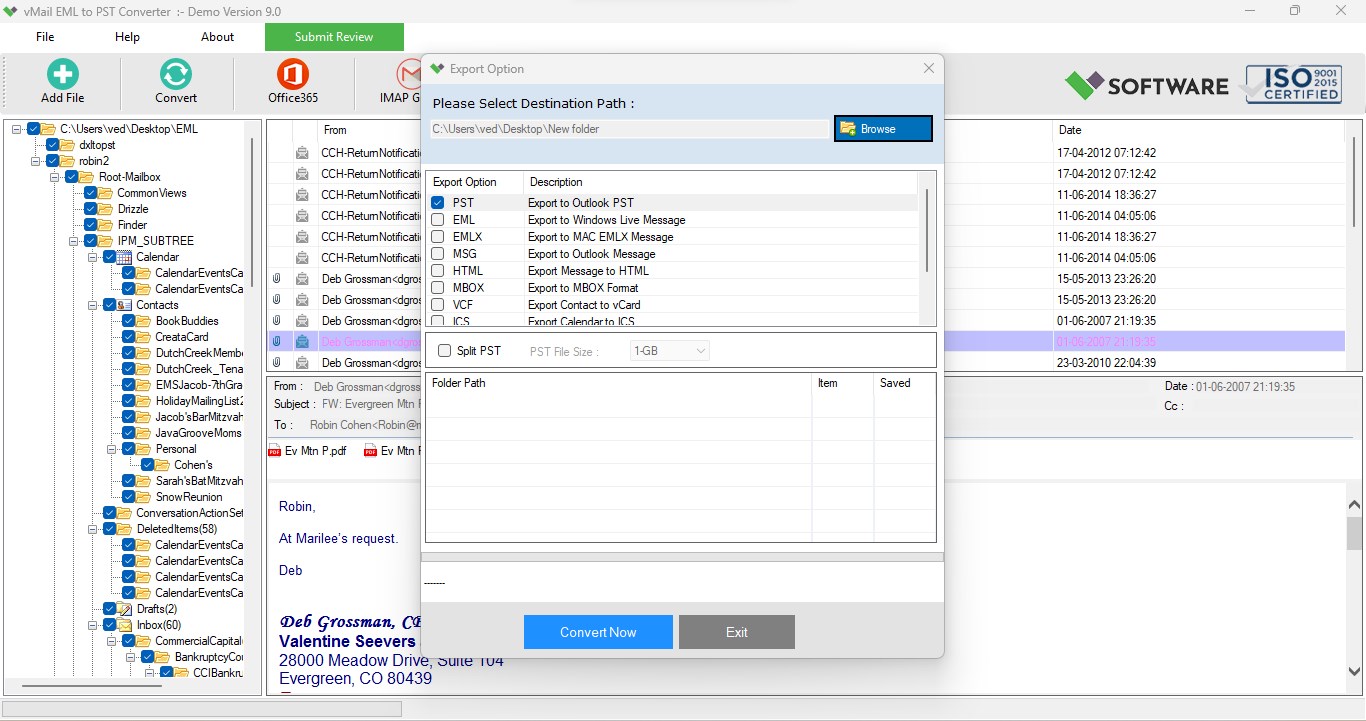Collapse the Calendar tree node

click(x=93, y=257)
